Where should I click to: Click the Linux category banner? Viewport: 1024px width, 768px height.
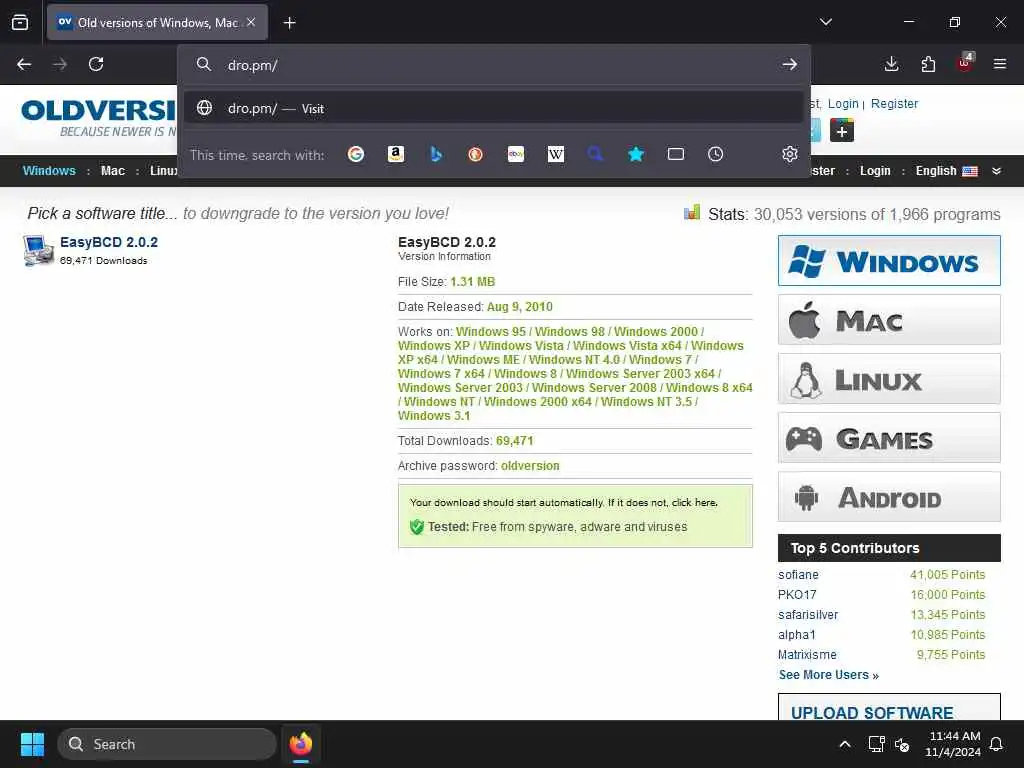tap(889, 379)
